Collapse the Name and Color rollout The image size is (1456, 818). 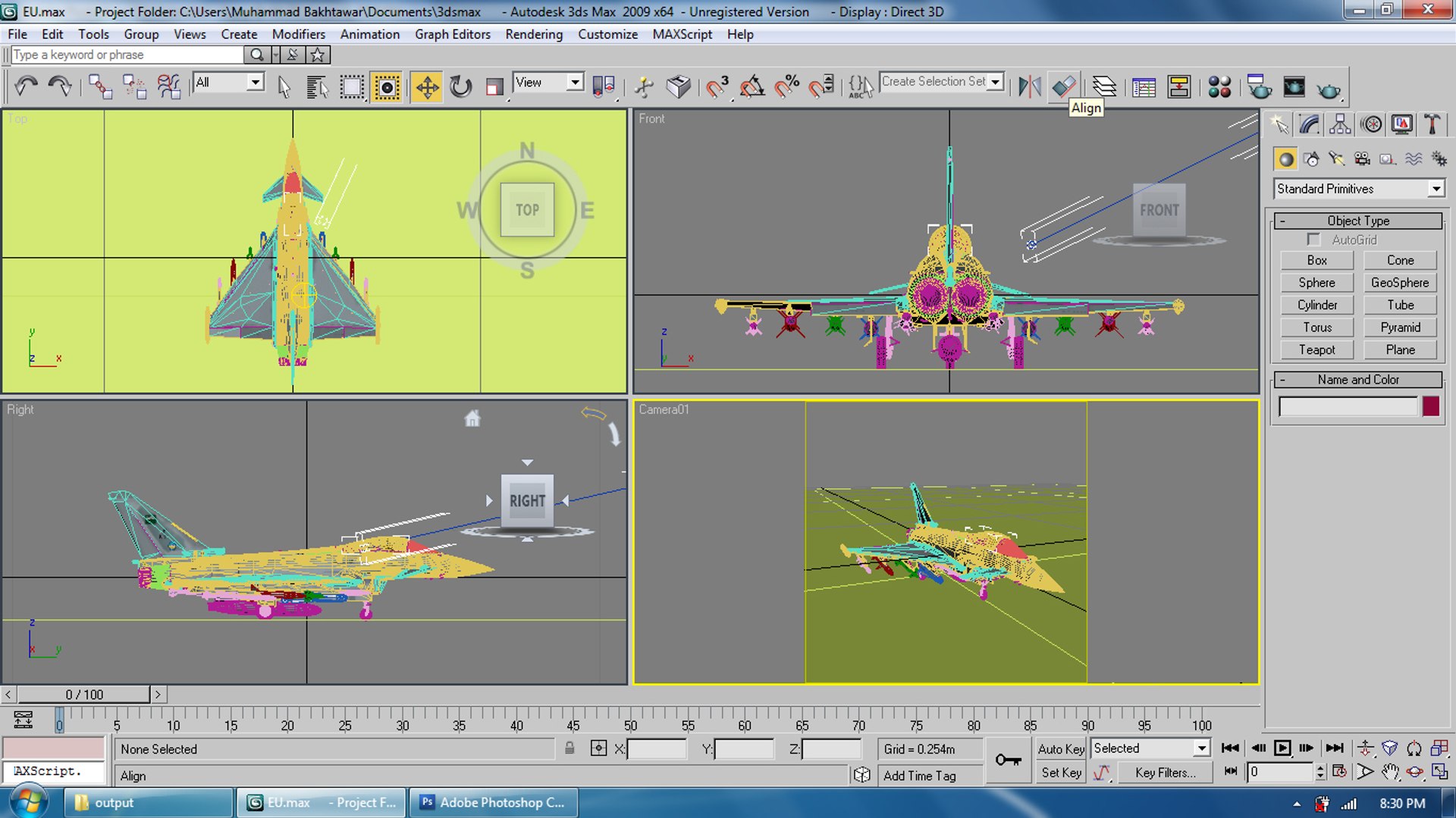[1358, 380]
